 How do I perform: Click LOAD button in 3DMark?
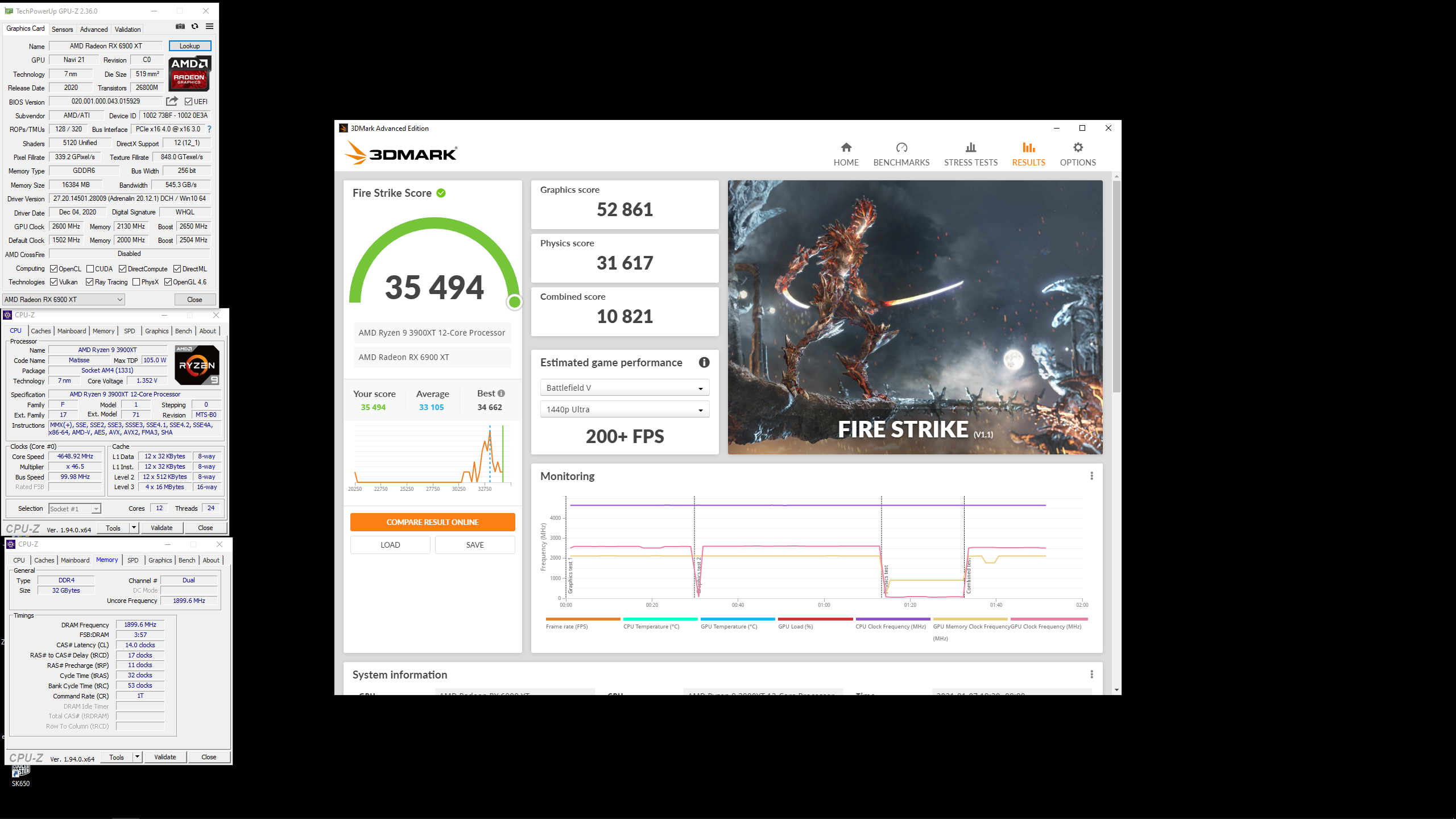pyautogui.click(x=390, y=545)
